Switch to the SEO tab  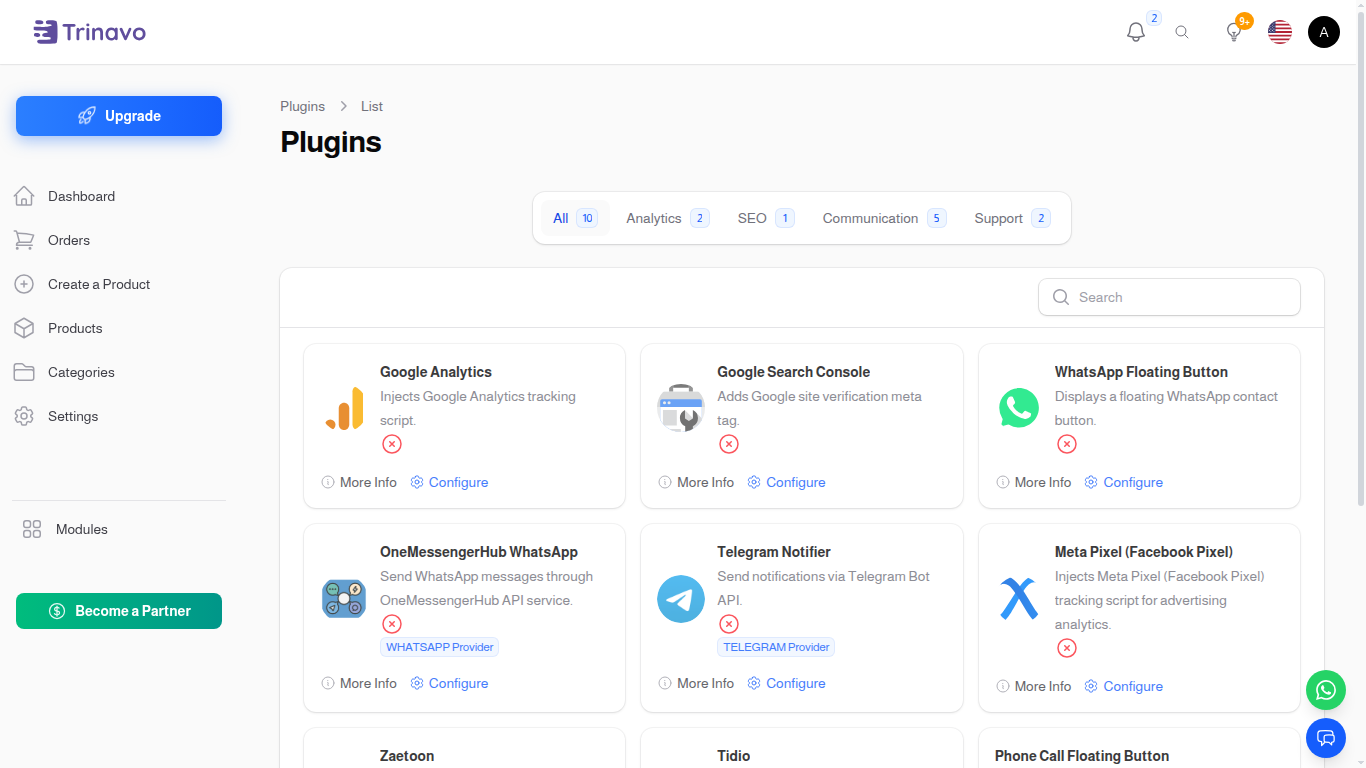tap(765, 218)
